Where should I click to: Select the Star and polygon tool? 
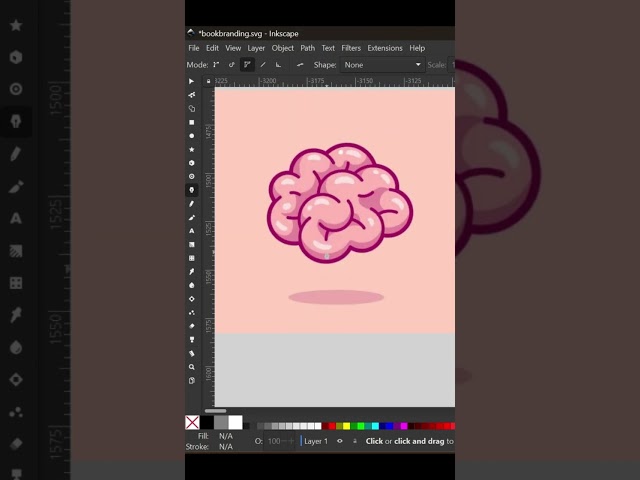tap(191, 149)
